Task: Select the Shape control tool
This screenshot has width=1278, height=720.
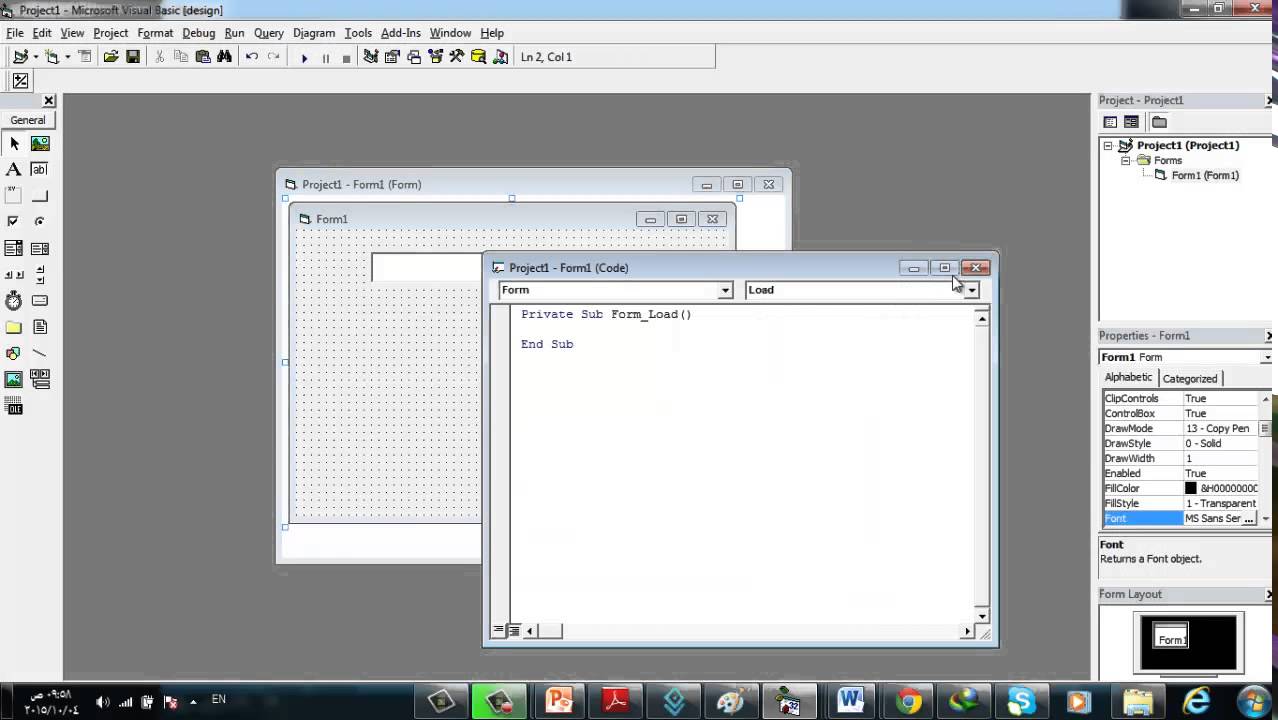Action: point(14,353)
